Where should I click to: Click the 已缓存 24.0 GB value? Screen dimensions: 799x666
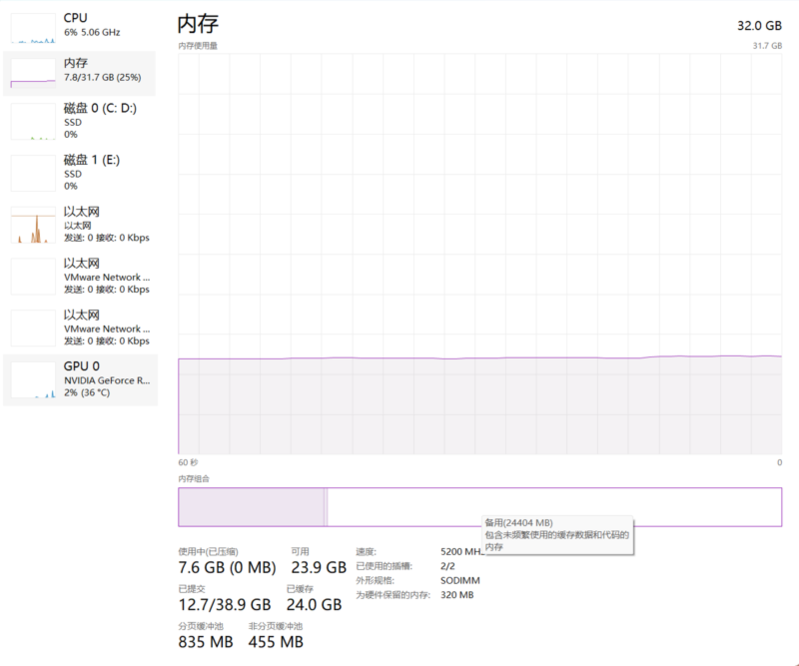(314, 605)
